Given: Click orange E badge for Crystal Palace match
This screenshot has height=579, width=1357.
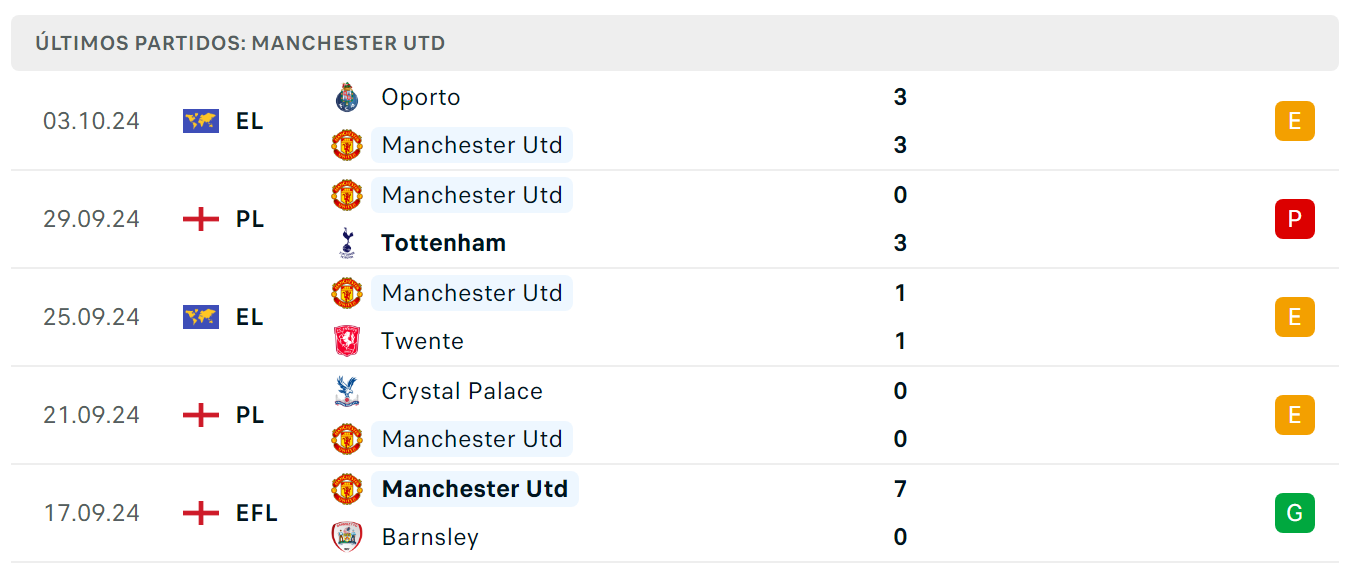Looking at the screenshot, I should click(1294, 415).
